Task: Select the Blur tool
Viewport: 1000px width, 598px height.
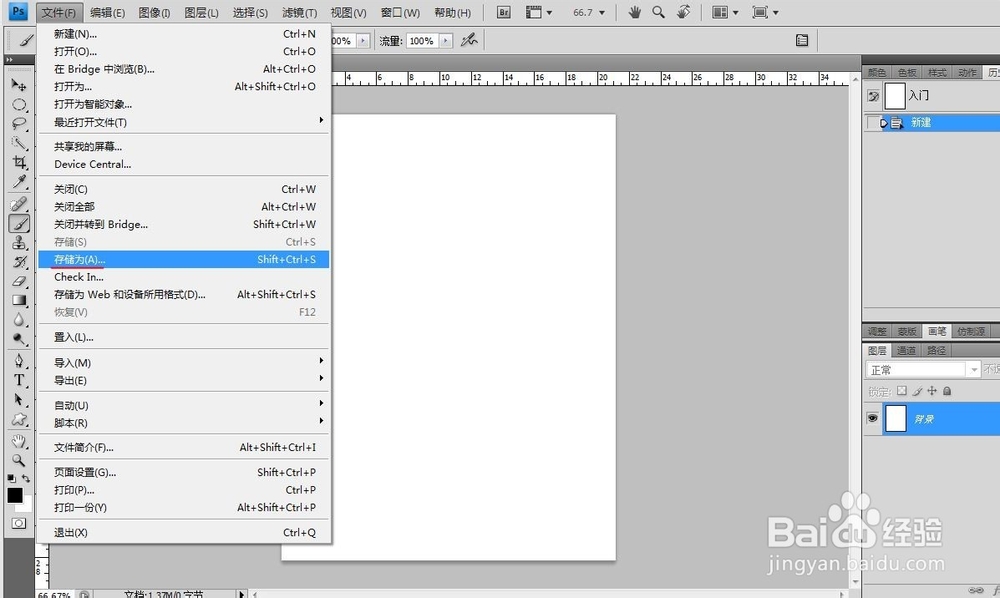Action: pyautogui.click(x=19, y=319)
